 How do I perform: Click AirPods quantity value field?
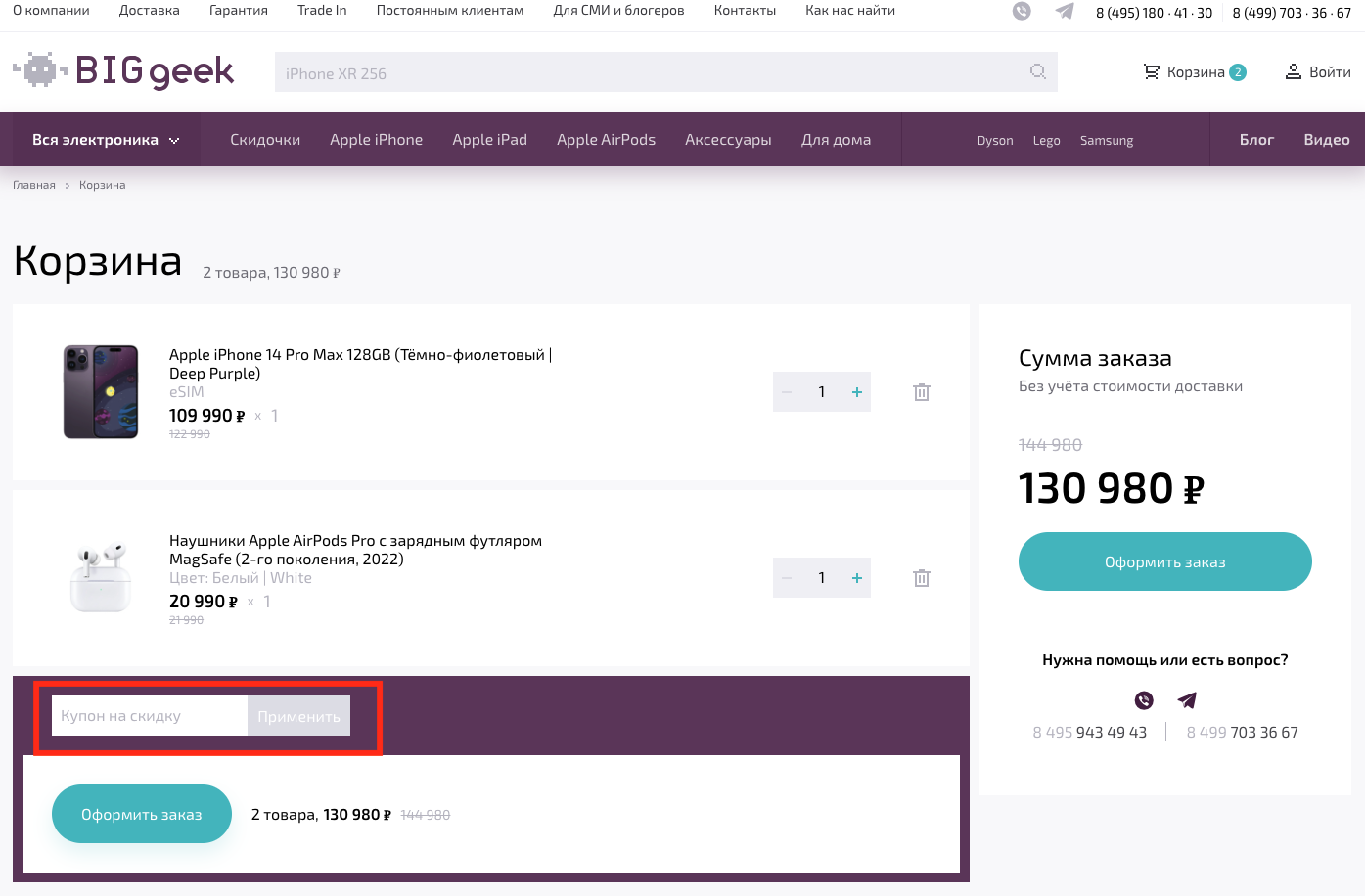point(822,578)
